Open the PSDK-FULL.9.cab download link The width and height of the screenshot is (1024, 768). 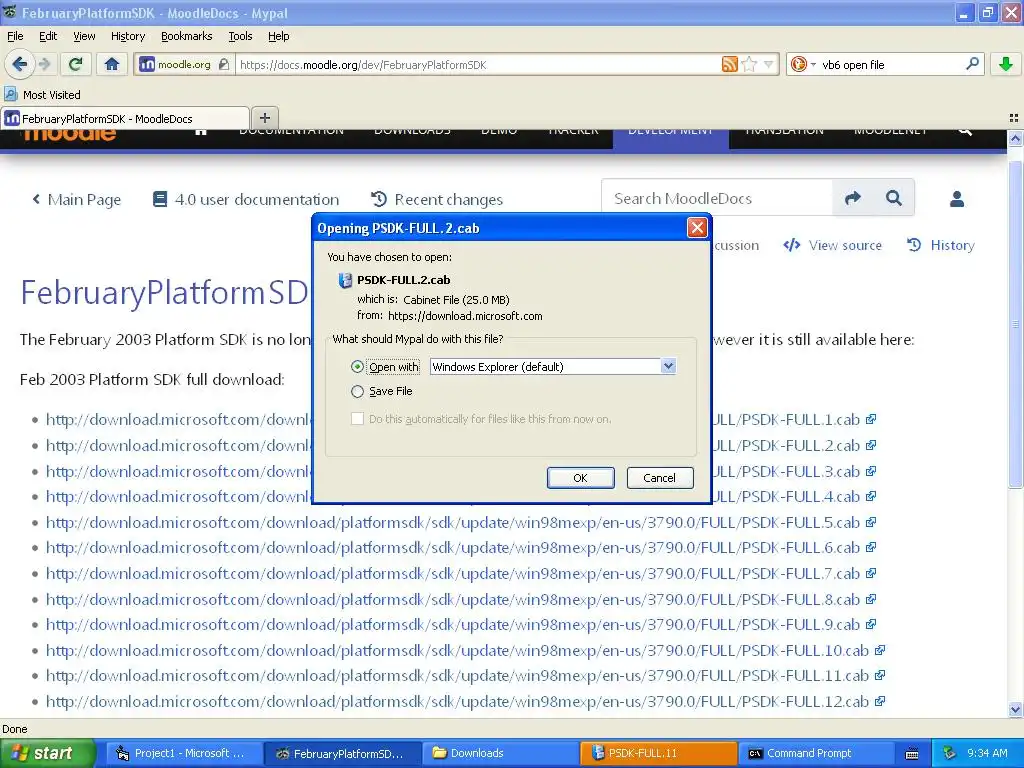coord(453,624)
